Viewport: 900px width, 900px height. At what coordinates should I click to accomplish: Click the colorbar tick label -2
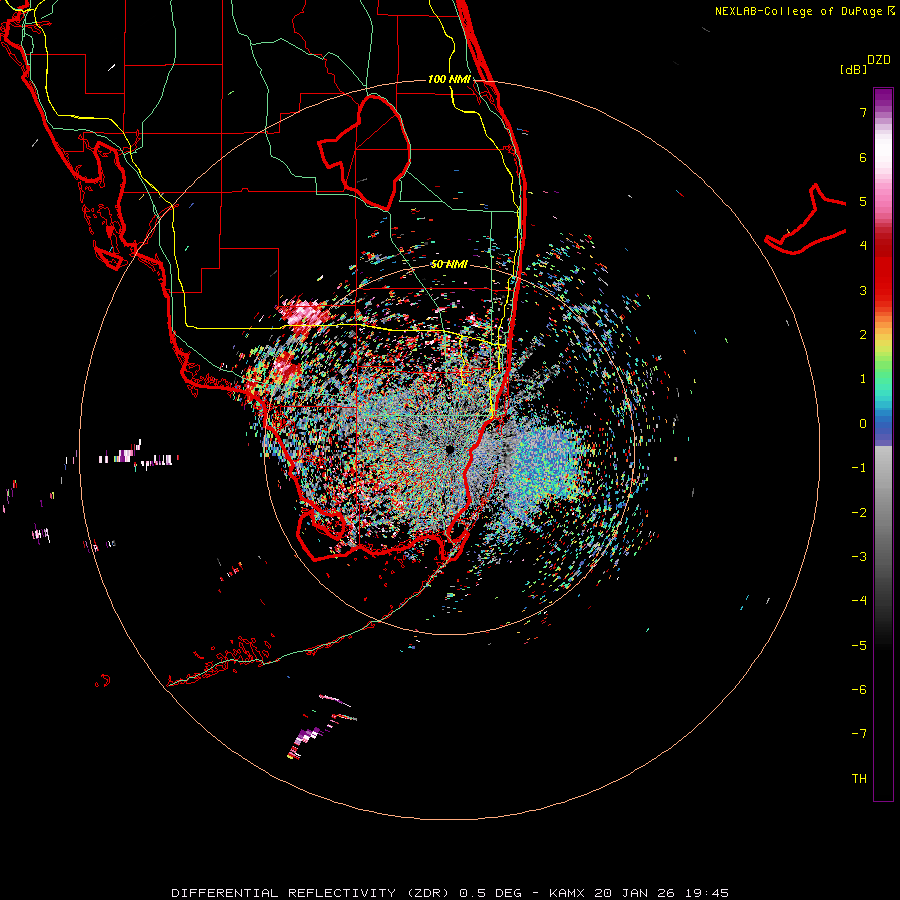point(859,513)
